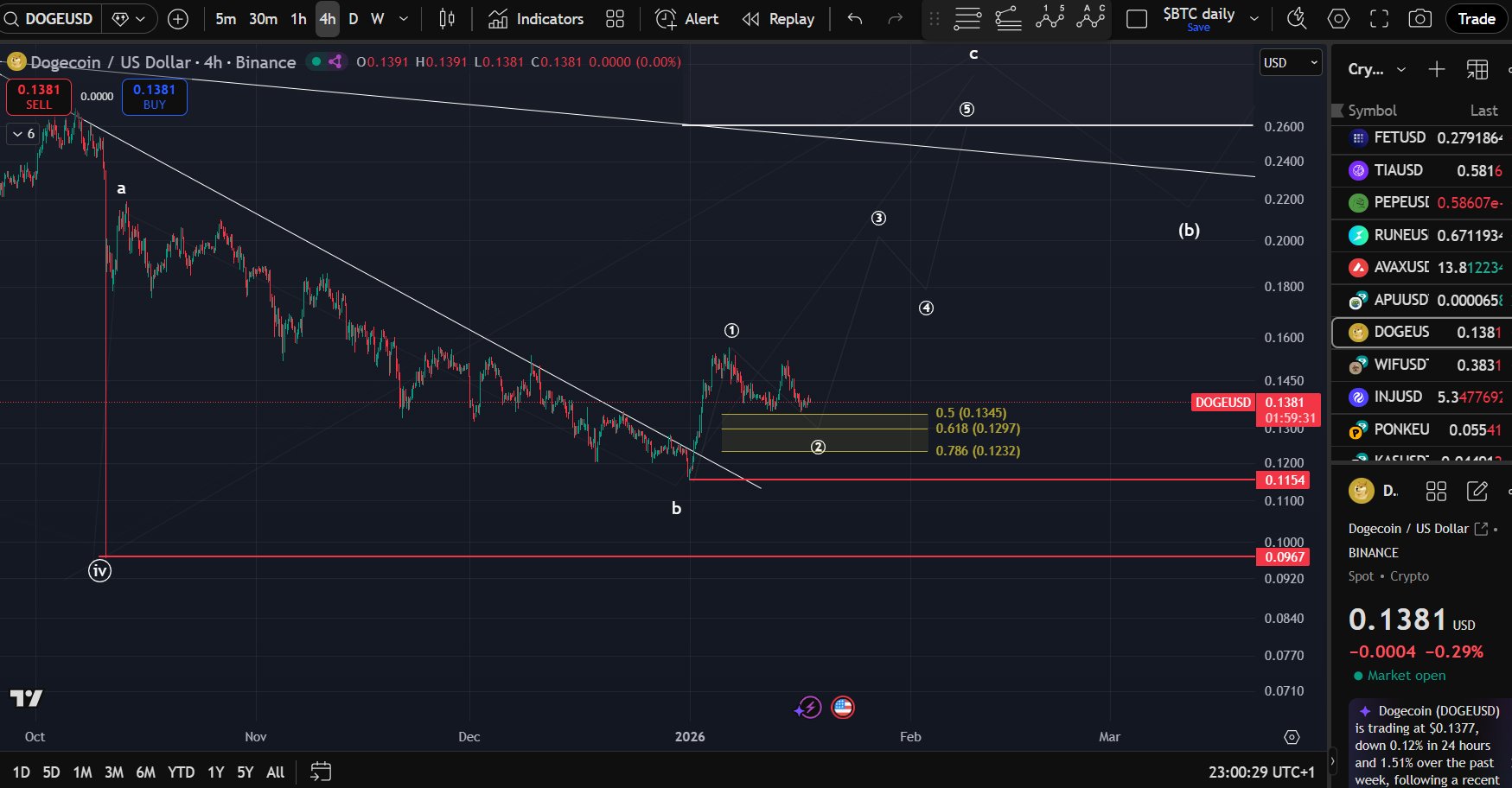The height and width of the screenshot is (788, 1512).
Task: Select AVAXUSD in the watchlist
Action: pos(1422,267)
